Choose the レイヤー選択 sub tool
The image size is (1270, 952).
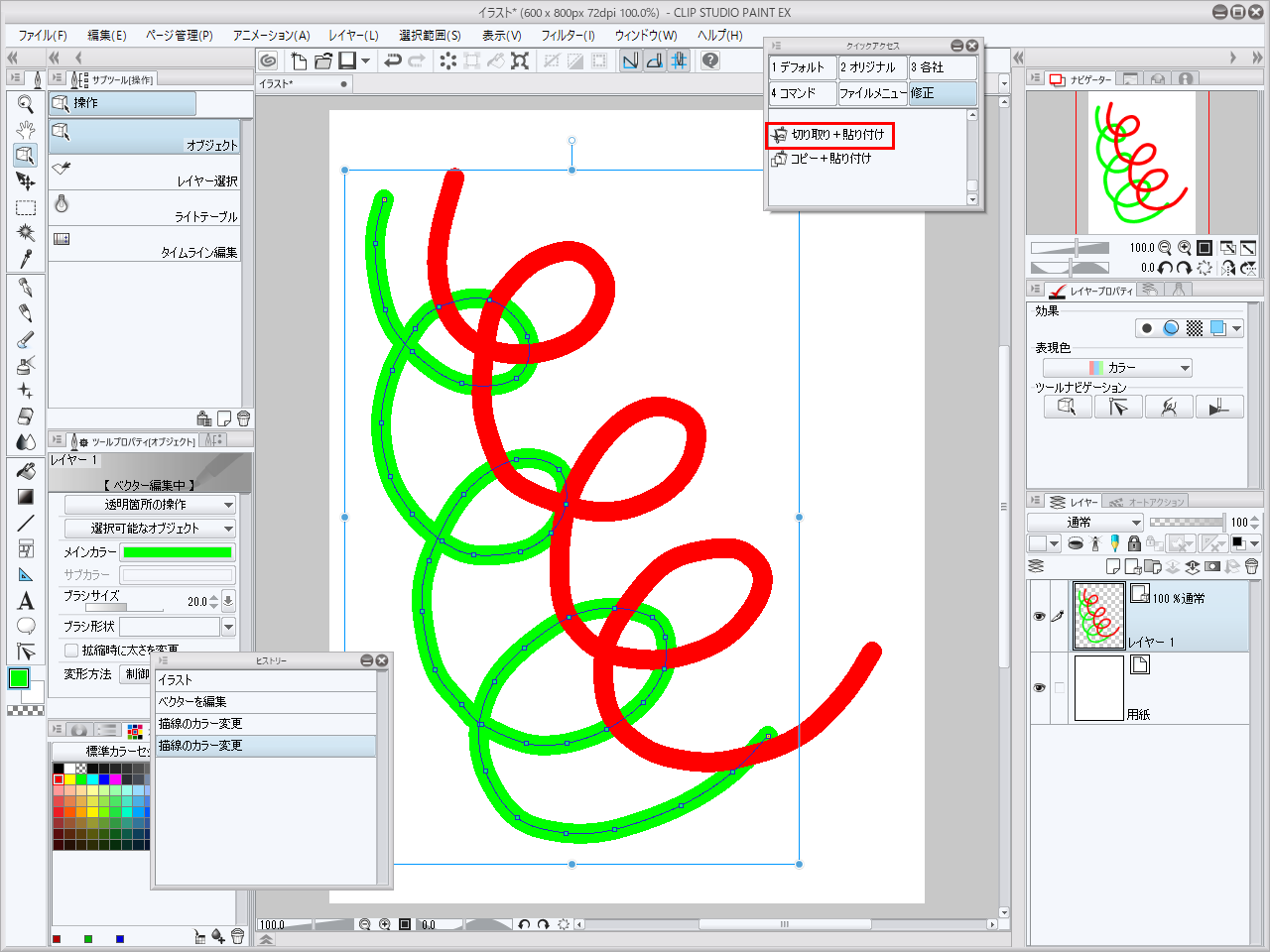coord(145,173)
